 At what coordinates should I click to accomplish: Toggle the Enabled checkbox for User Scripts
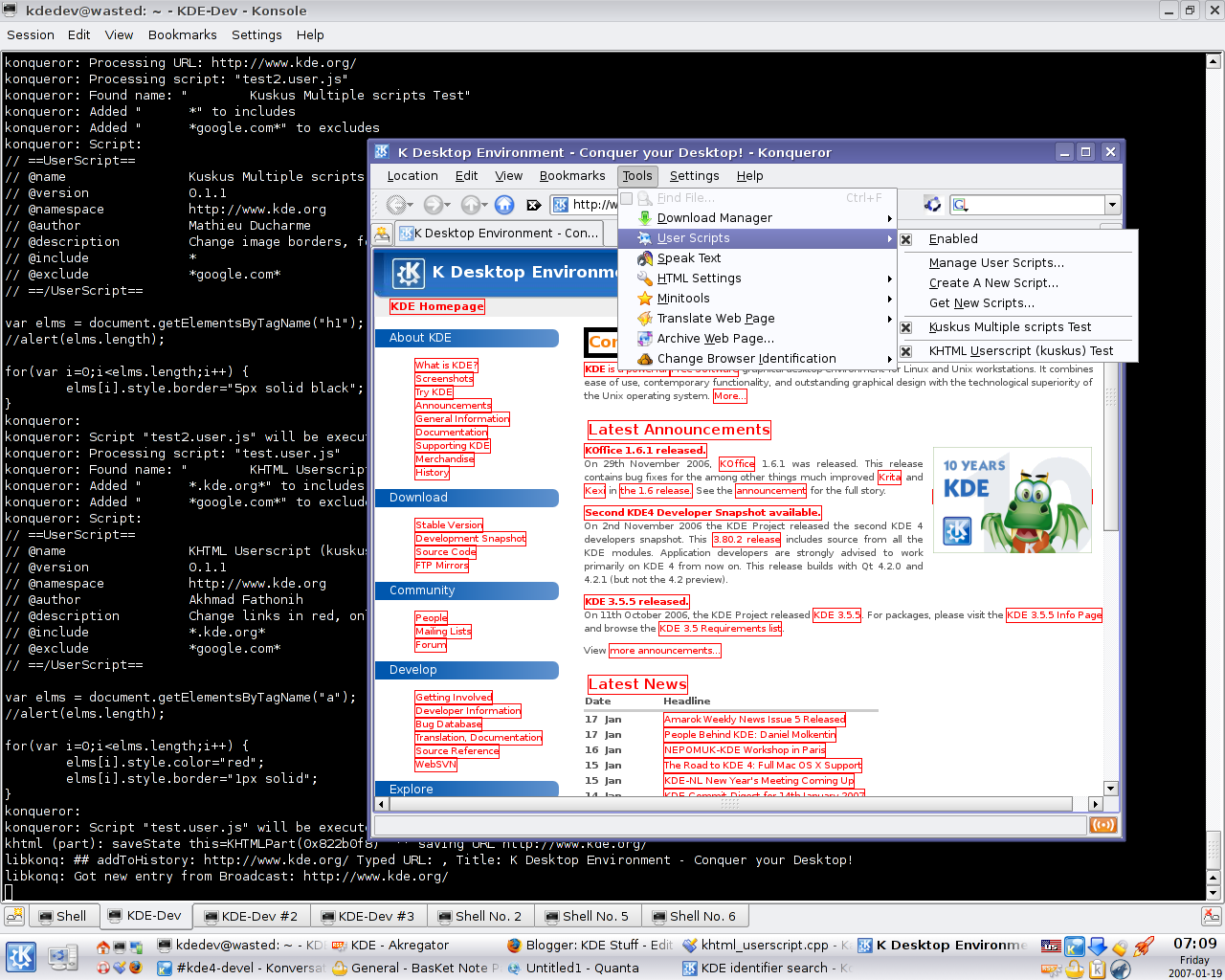click(906, 239)
